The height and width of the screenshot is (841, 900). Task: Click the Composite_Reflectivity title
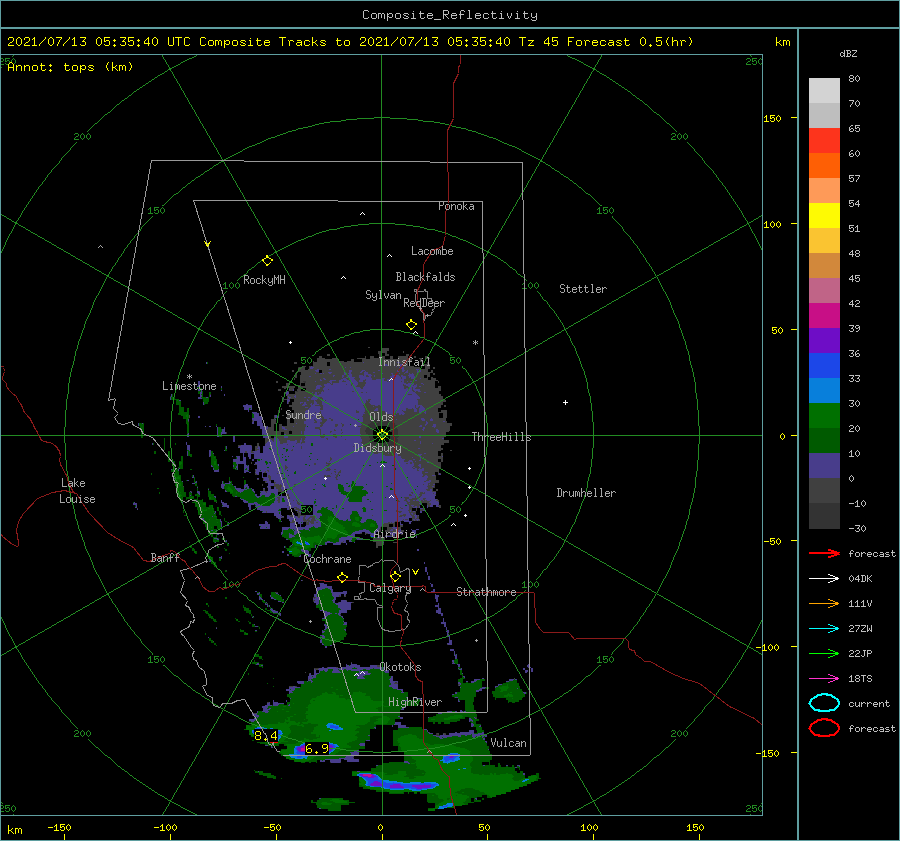[450, 15]
